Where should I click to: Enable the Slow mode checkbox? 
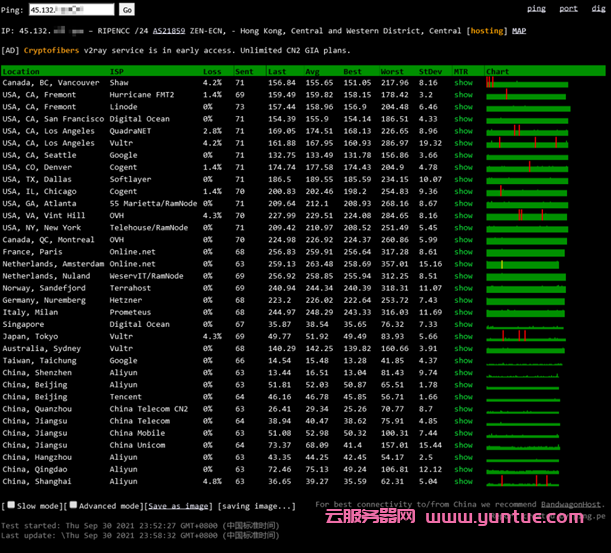(x=10, y=507)
